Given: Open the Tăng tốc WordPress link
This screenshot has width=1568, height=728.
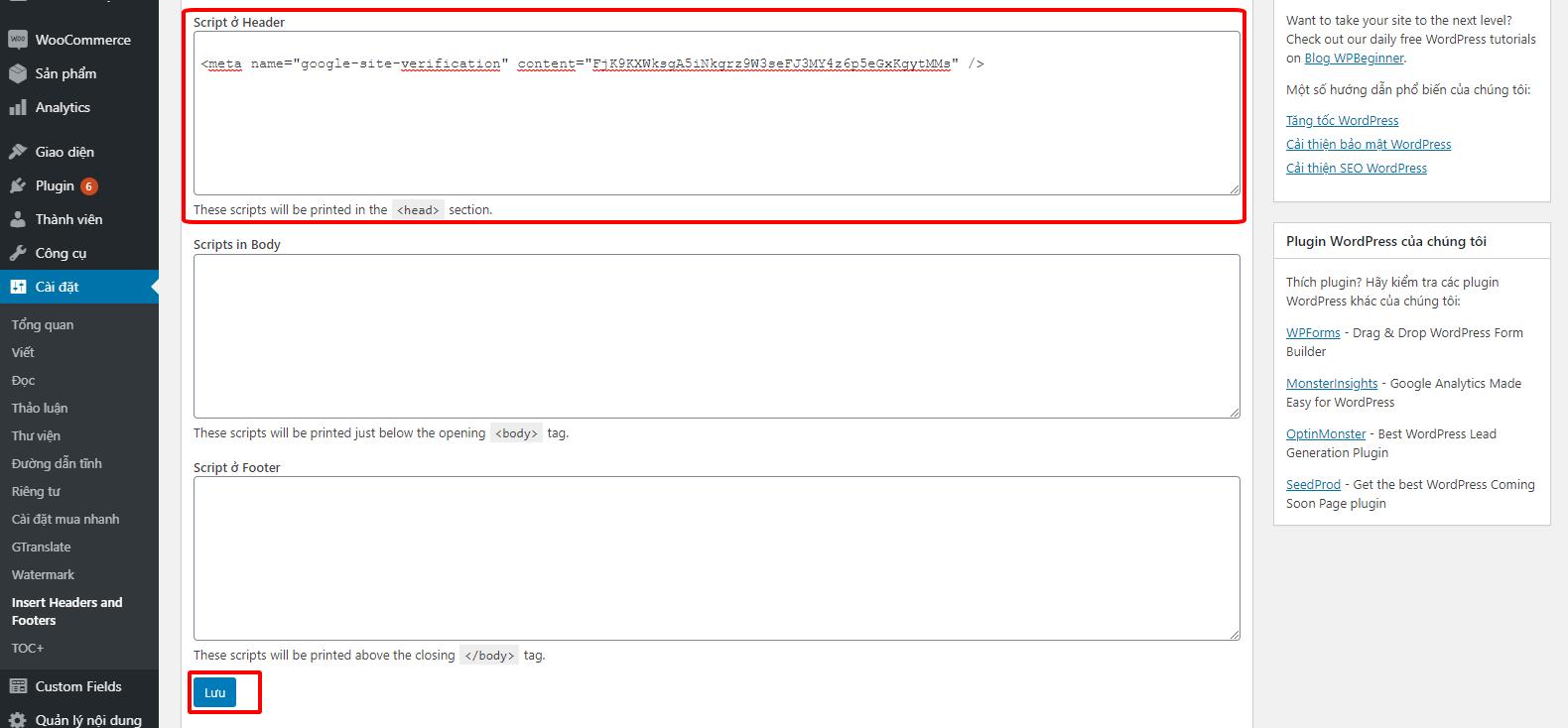Looking at the screenshot, I should click(1342, 120).
